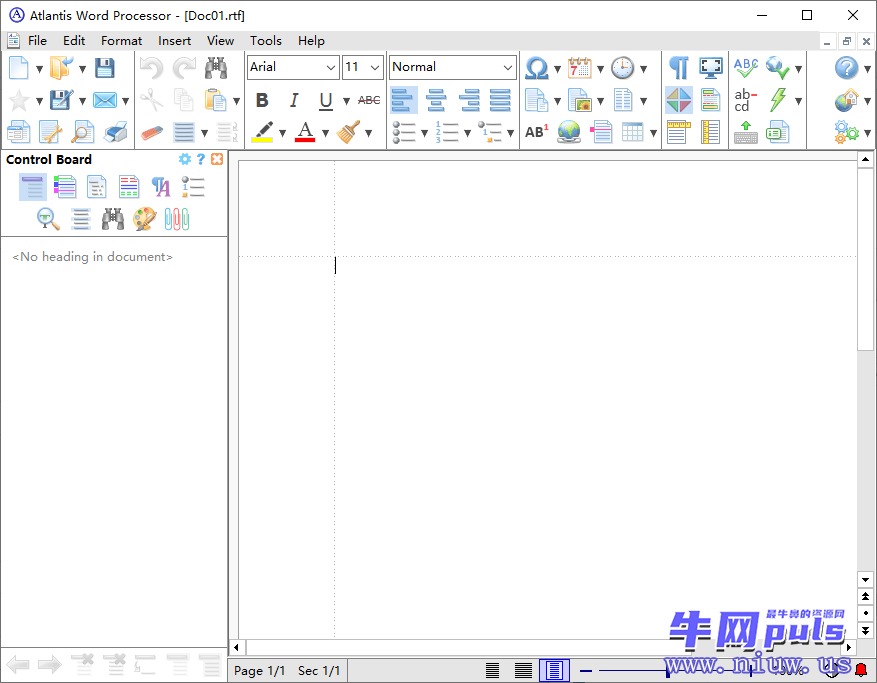Click the hyphenation ab-cd icon
The height and width of the screenshot is (683, 877).
(x=746, y=101)
